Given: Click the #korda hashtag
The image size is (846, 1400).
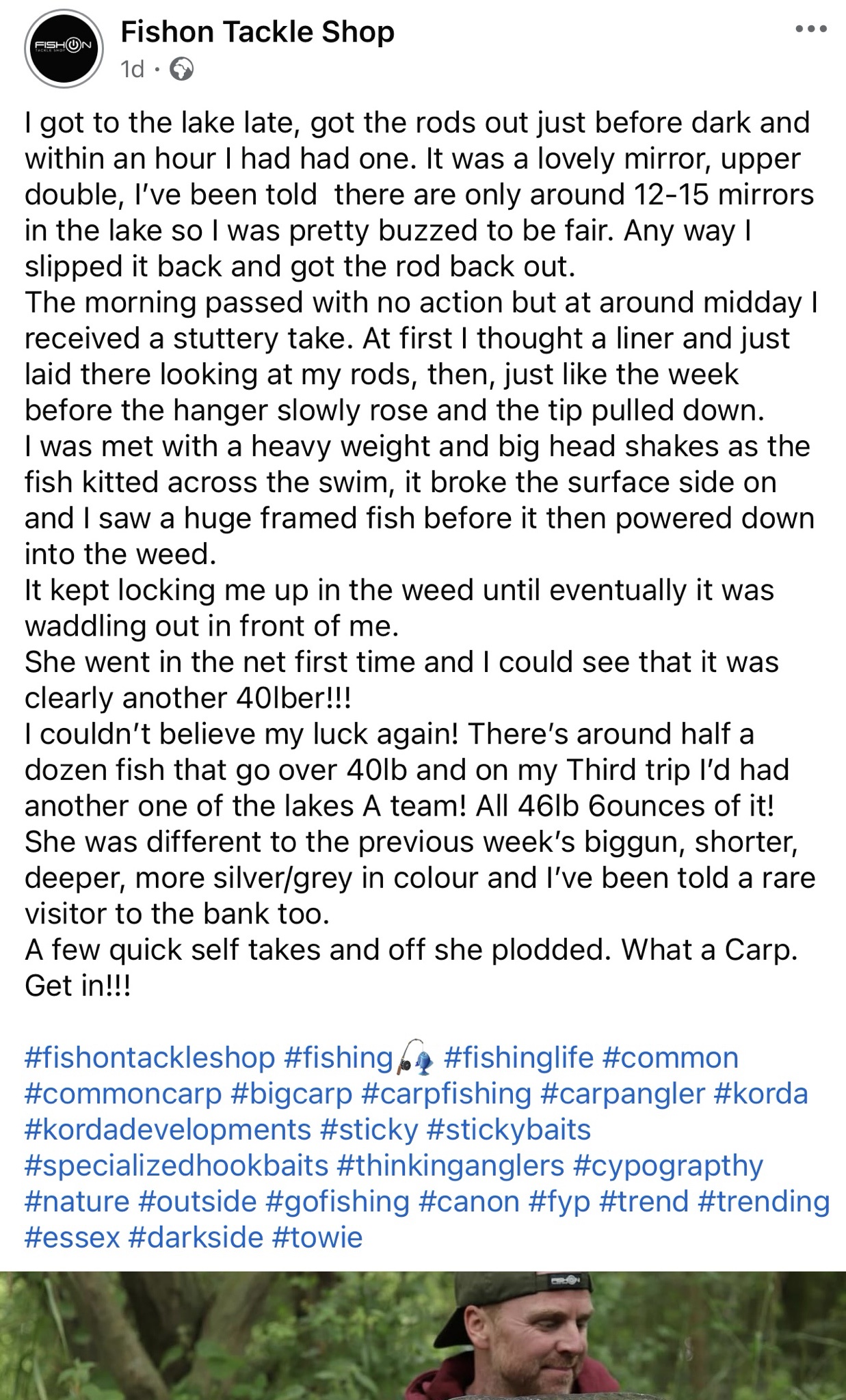Looking at the screenshot, I should (x=761, y=1093).
